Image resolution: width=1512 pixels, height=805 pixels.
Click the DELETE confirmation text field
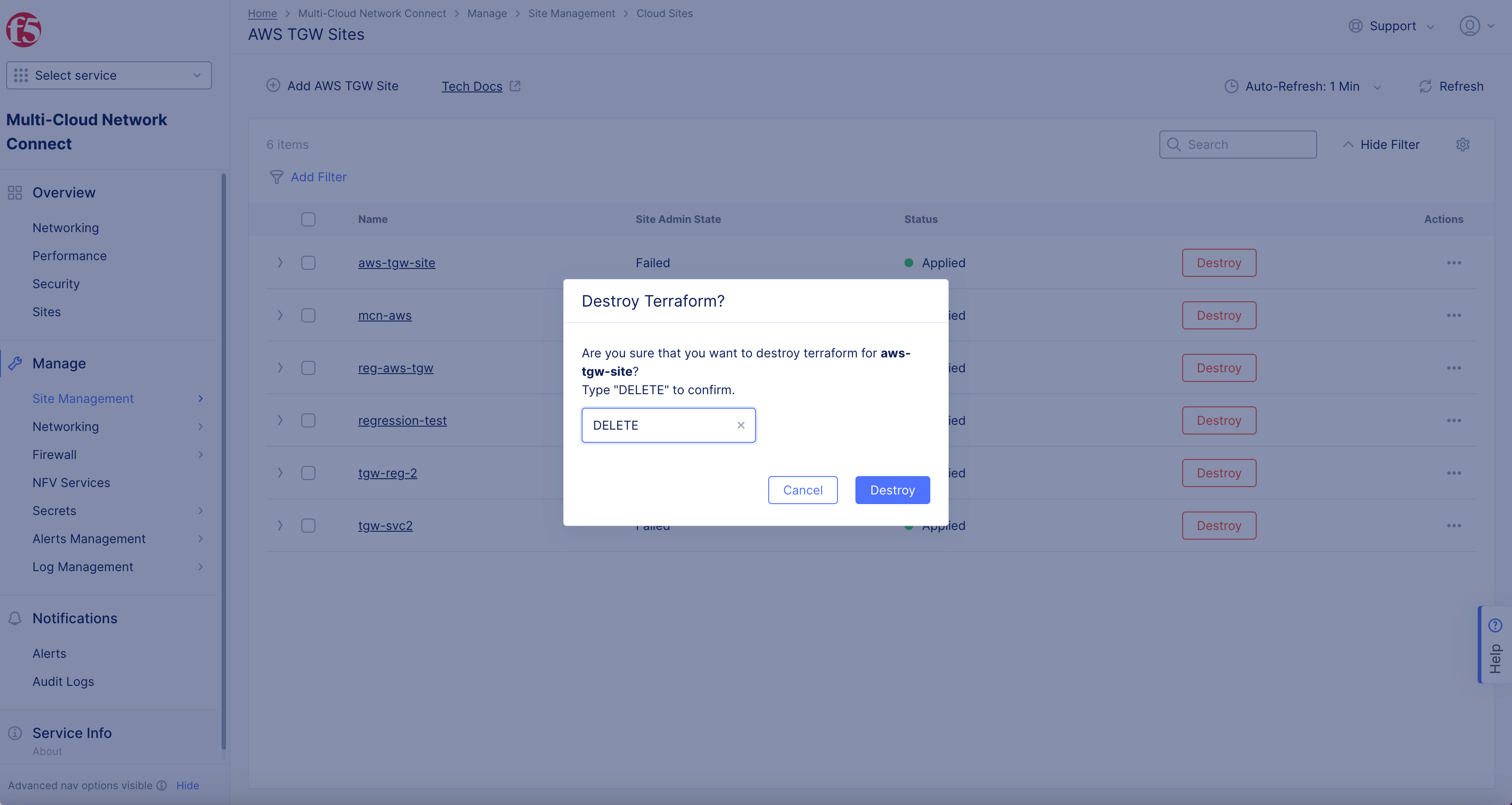point(657,425)
